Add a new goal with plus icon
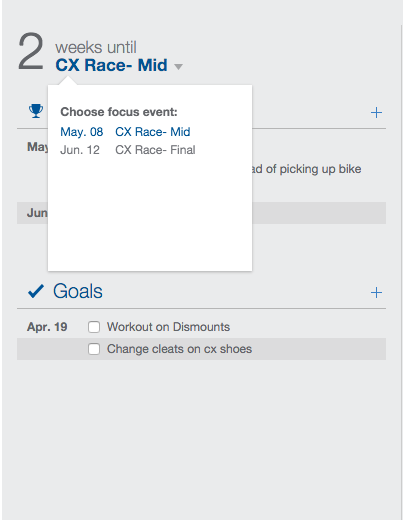The width and height of the screenshot is (403, 520). [x=376, y=293]
